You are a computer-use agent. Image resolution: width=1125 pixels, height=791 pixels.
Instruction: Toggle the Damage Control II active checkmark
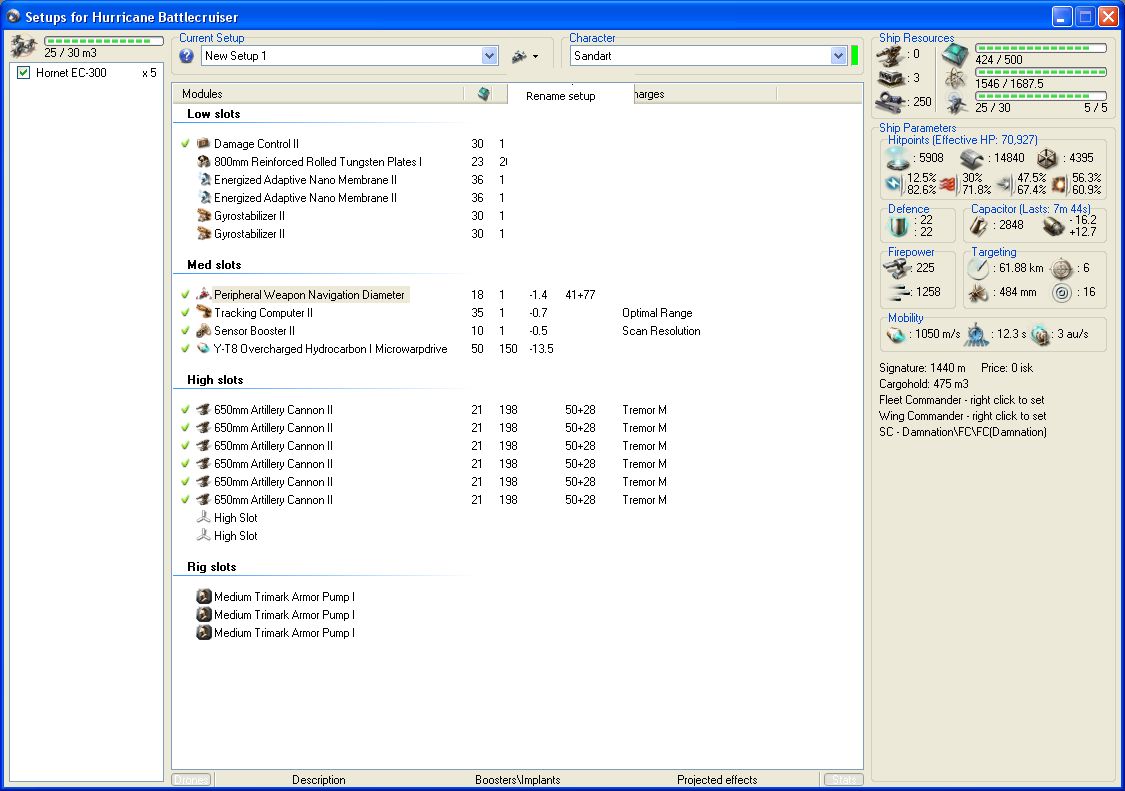tap(186, 144)
